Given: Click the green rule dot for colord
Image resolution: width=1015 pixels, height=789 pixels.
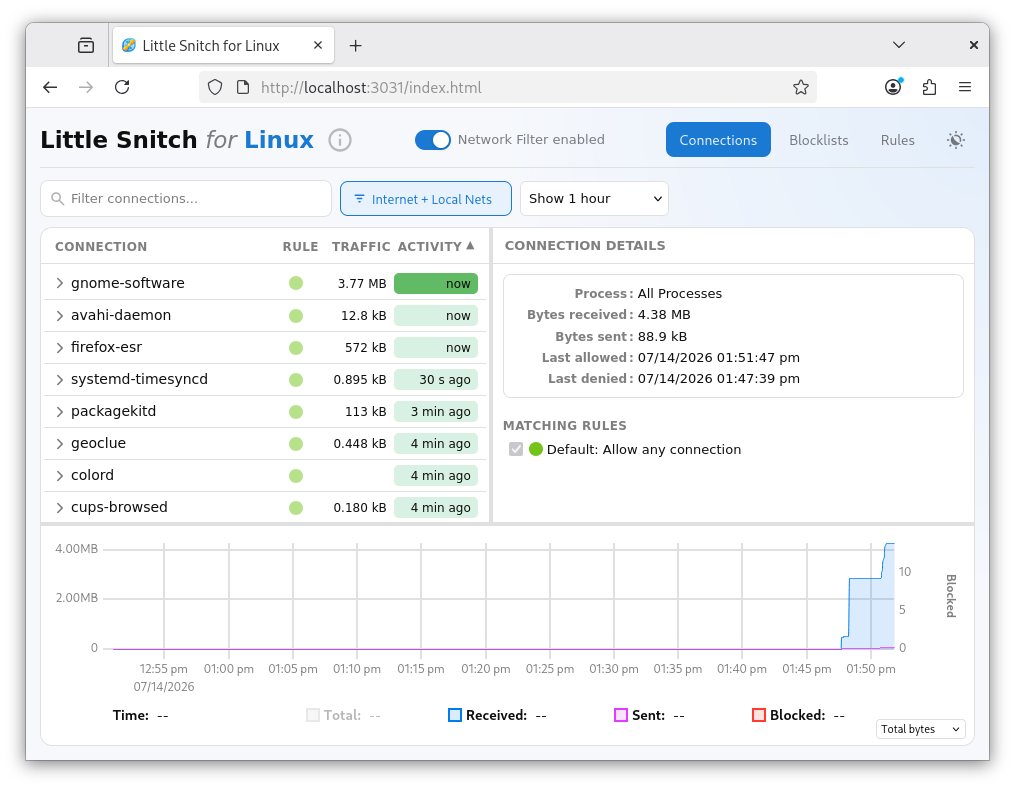Looking at the screenshot, I should [x=296, y=476].
